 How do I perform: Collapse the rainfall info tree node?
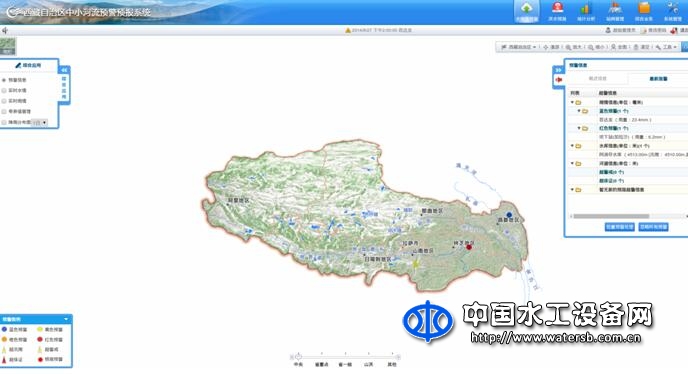572,102
